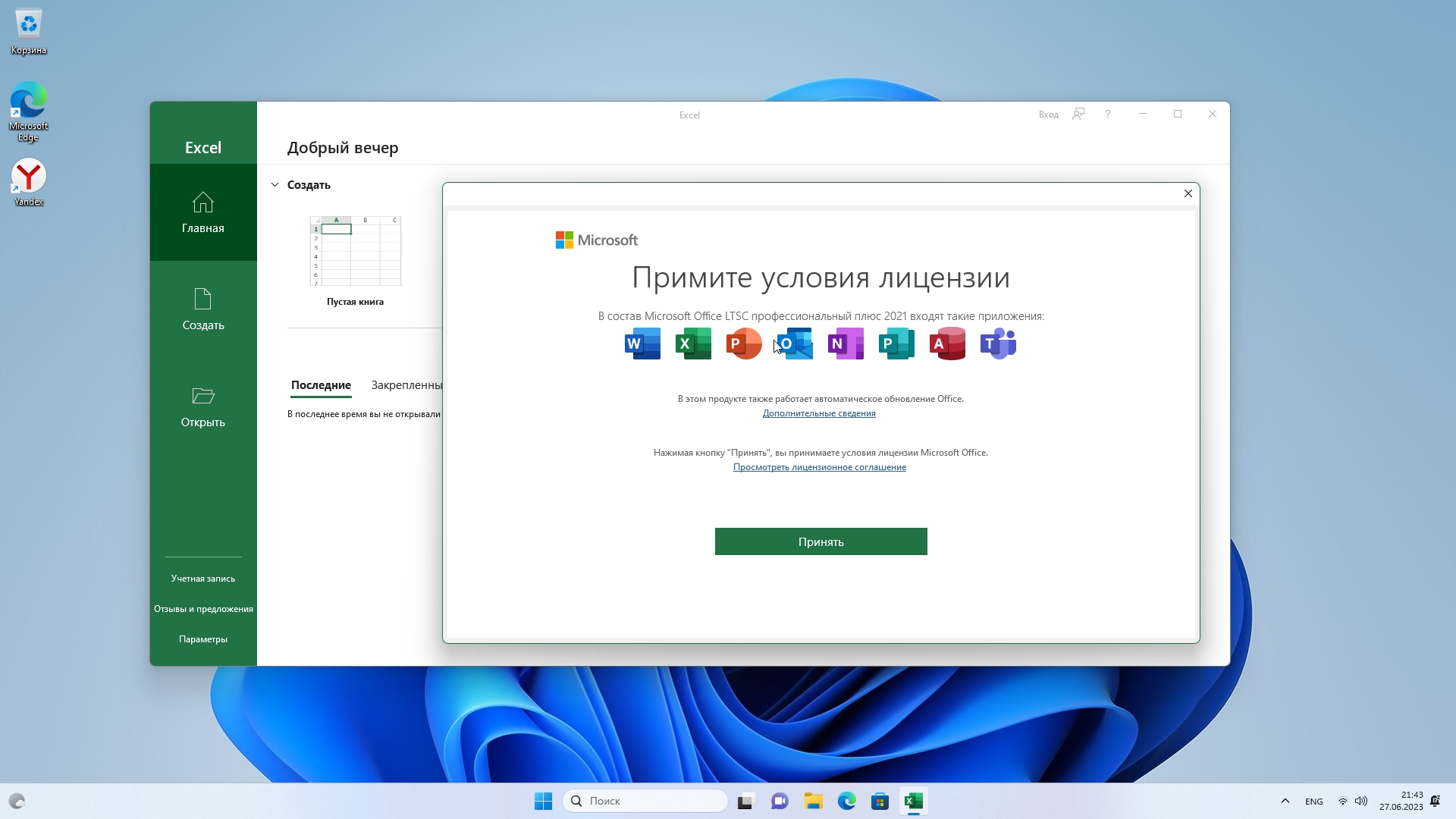This screenshot has width=1456, height=819.
Task: Close the license terms dialog
Action: pos(1188,193)
